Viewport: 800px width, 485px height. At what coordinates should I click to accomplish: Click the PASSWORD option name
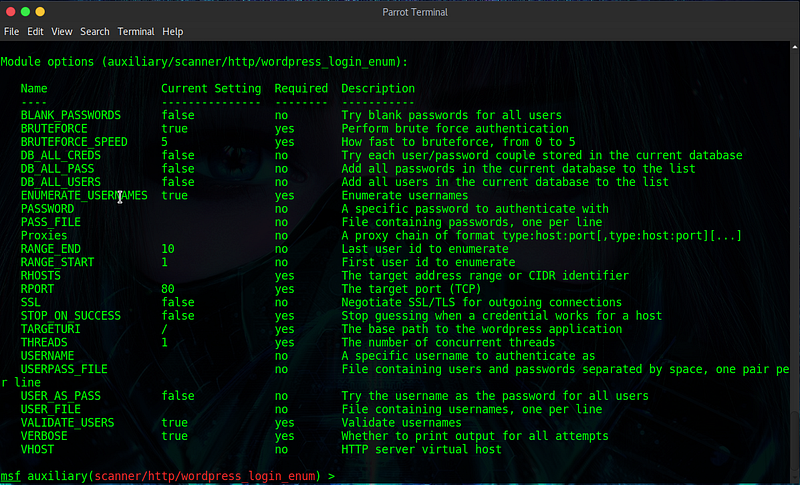point(47,209)
